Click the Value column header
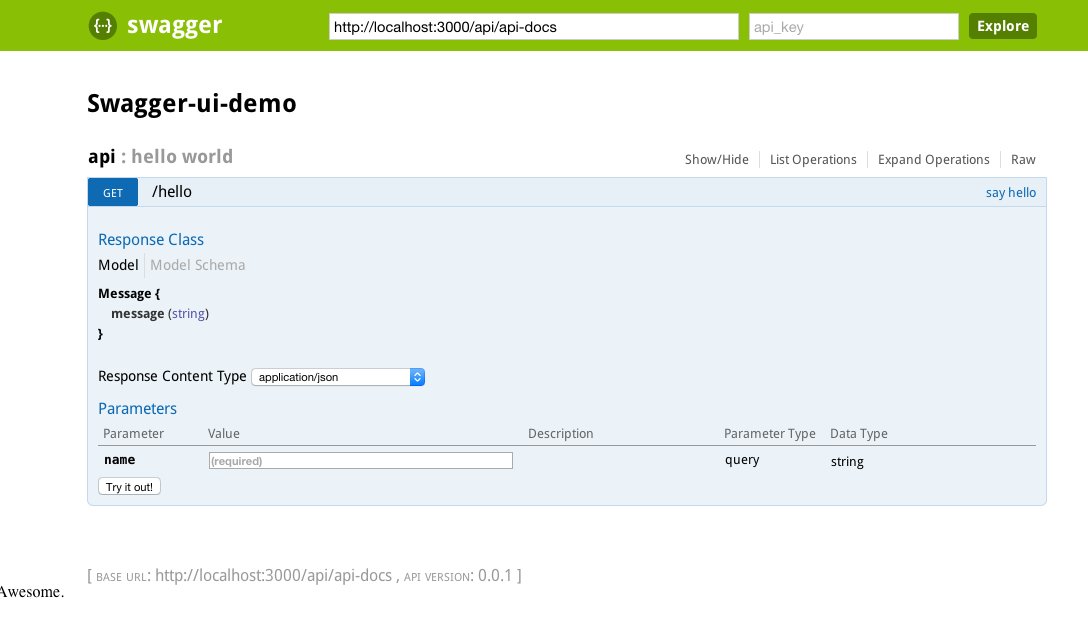Image resolution: width=1088 pixels, height=619 pixels. pos(223,434)
